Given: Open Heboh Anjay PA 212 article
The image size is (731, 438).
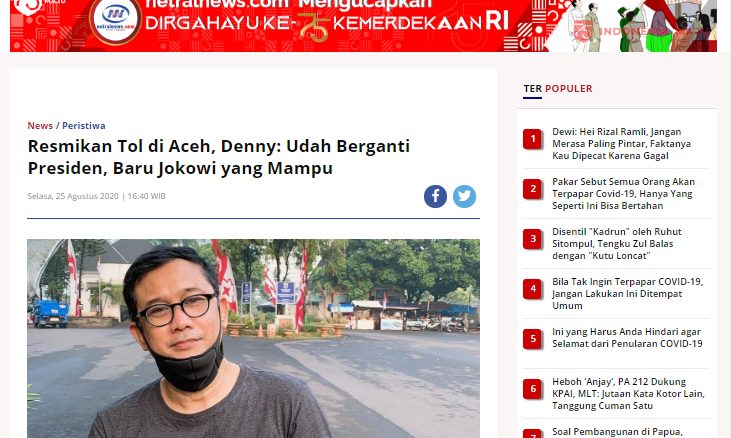Looking at the screenshot, I should 628,393.
